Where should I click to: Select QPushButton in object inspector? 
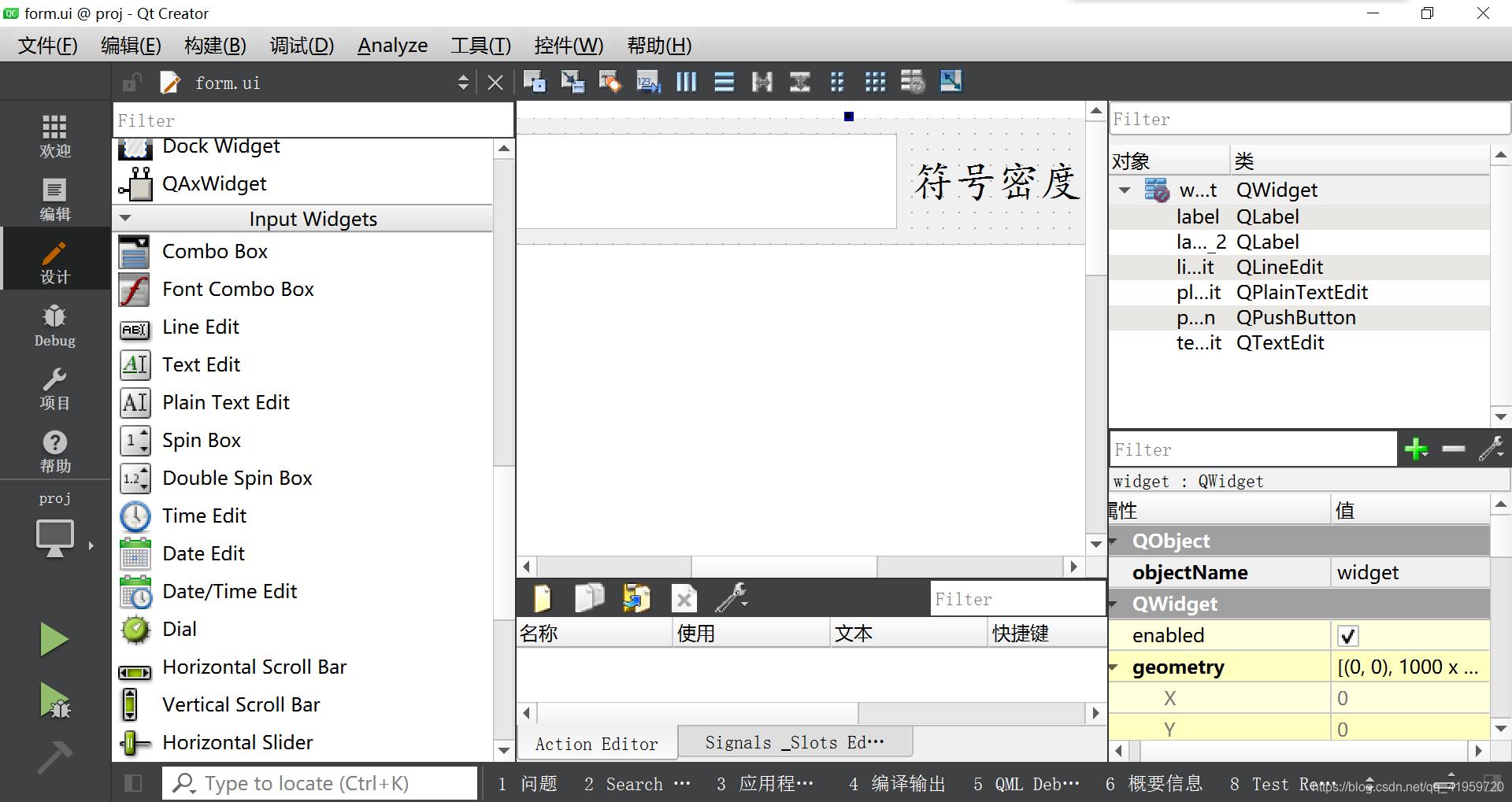click(x=1295, y=317)
